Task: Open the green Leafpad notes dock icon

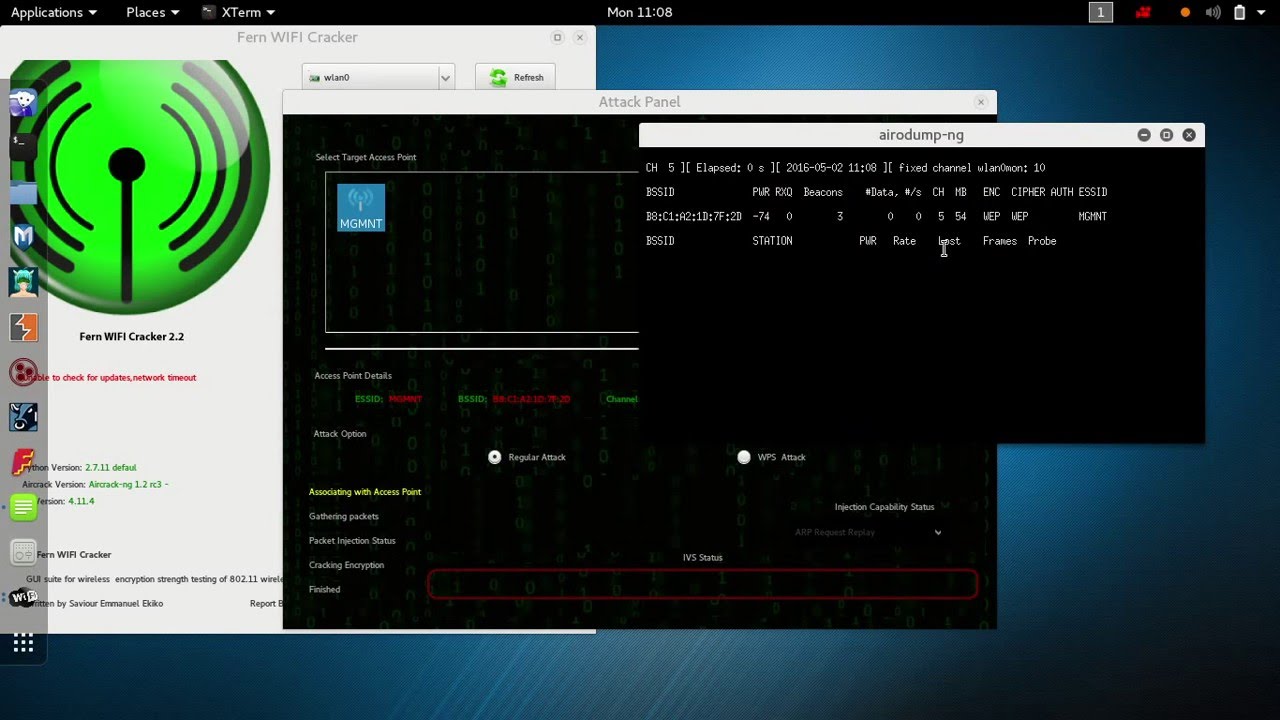Action: click(x=23, y=507)
